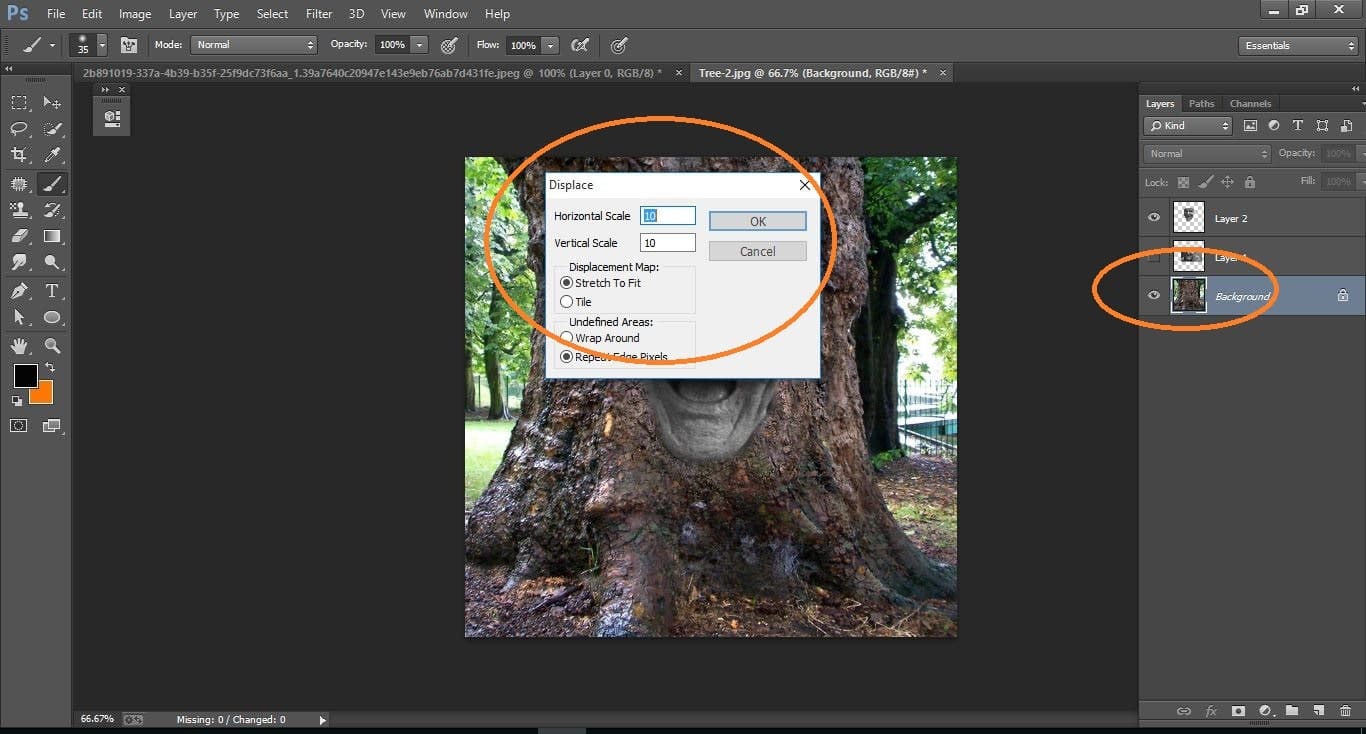Image resolution: width=1366 pixels, height=734 pixels.
Task: Click the Horizontal Scale input field
Action: click(x=667, y=216)
